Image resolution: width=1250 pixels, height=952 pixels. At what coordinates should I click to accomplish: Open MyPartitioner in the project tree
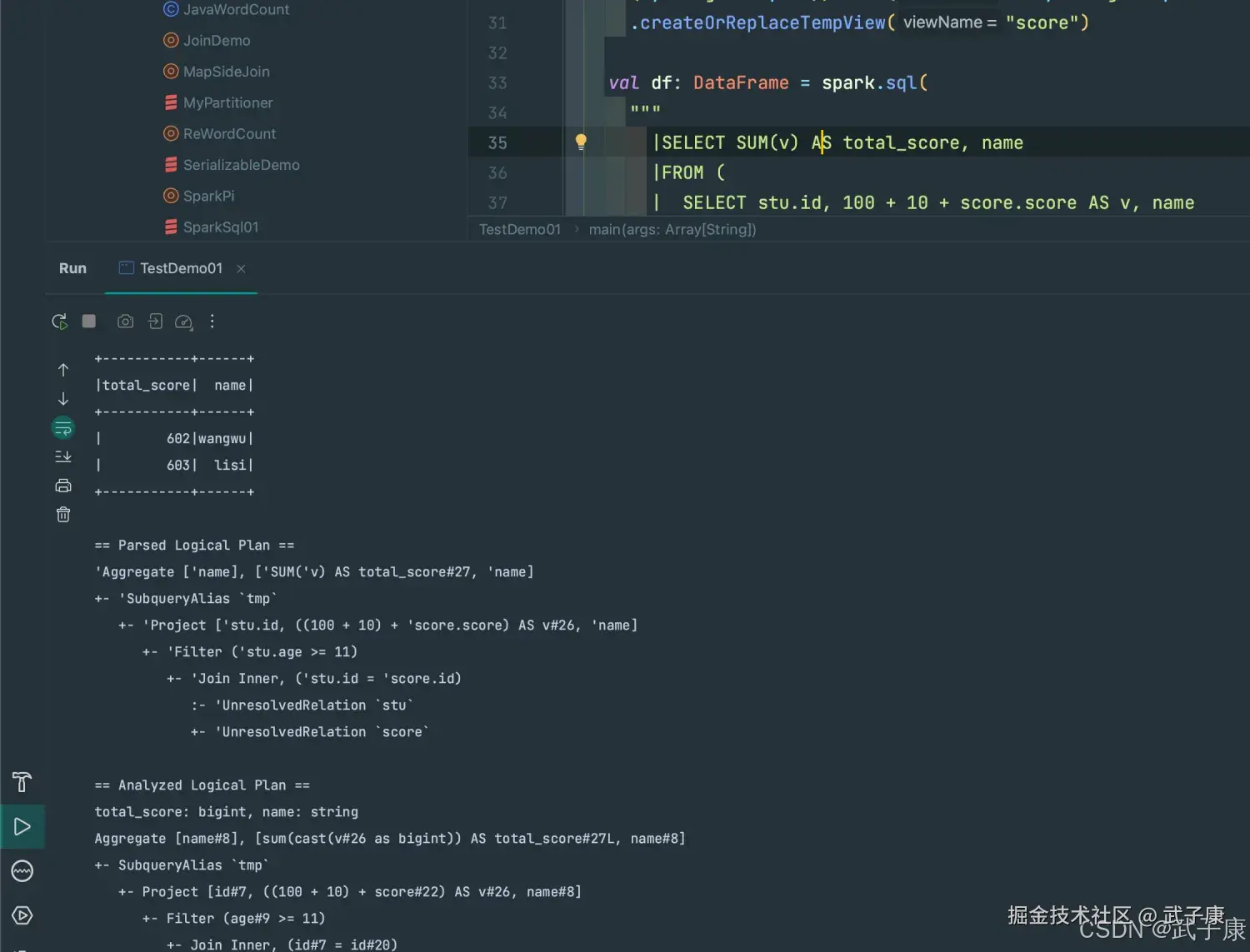(x=218, y=102)
